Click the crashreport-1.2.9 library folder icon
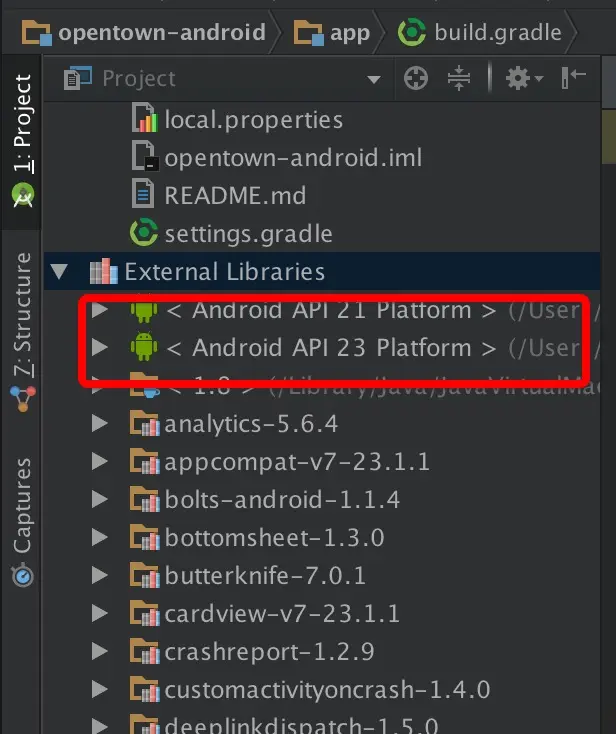The height and width of the screenshot is (734, 616). (145, 651)
